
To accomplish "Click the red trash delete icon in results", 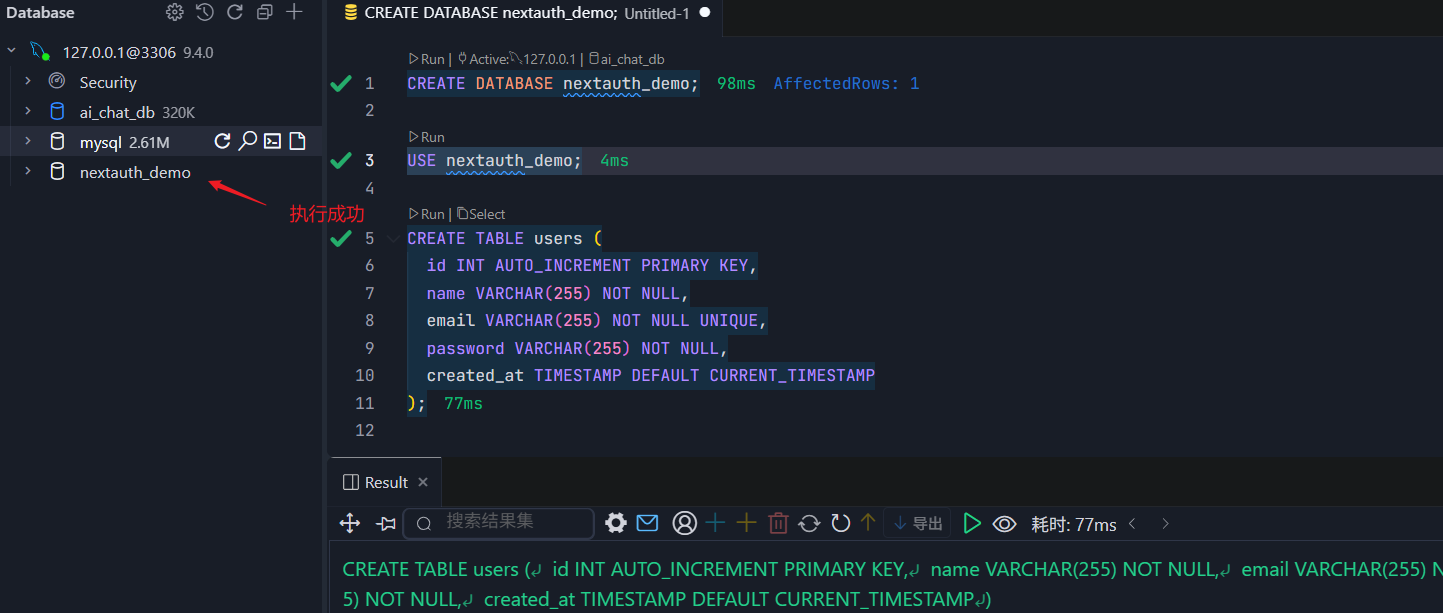I will click(x=778, y=523).
